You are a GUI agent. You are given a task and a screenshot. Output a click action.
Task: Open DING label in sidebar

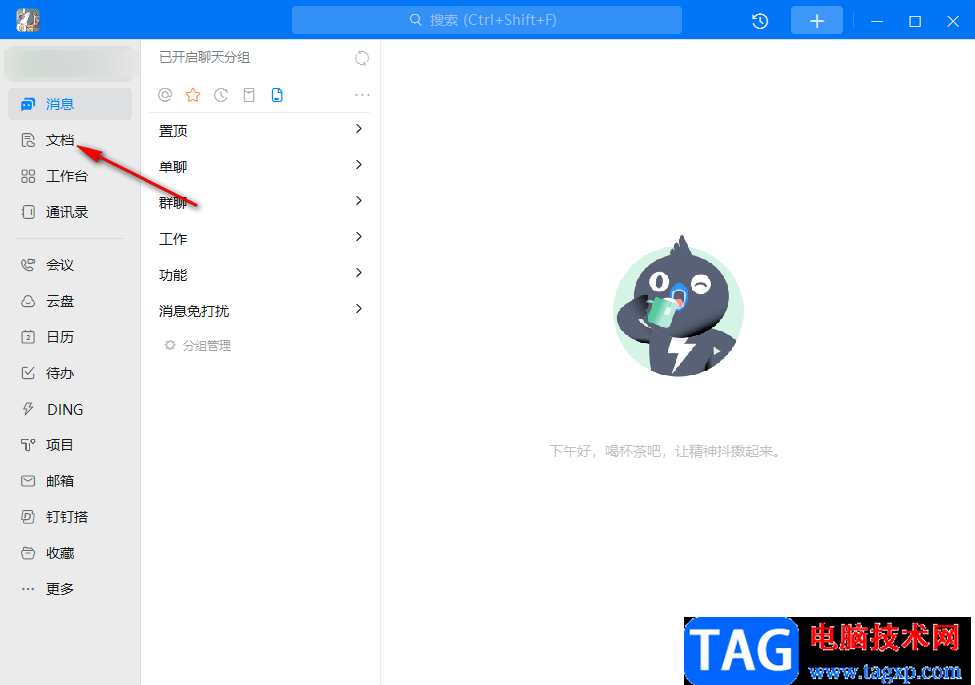65,410
